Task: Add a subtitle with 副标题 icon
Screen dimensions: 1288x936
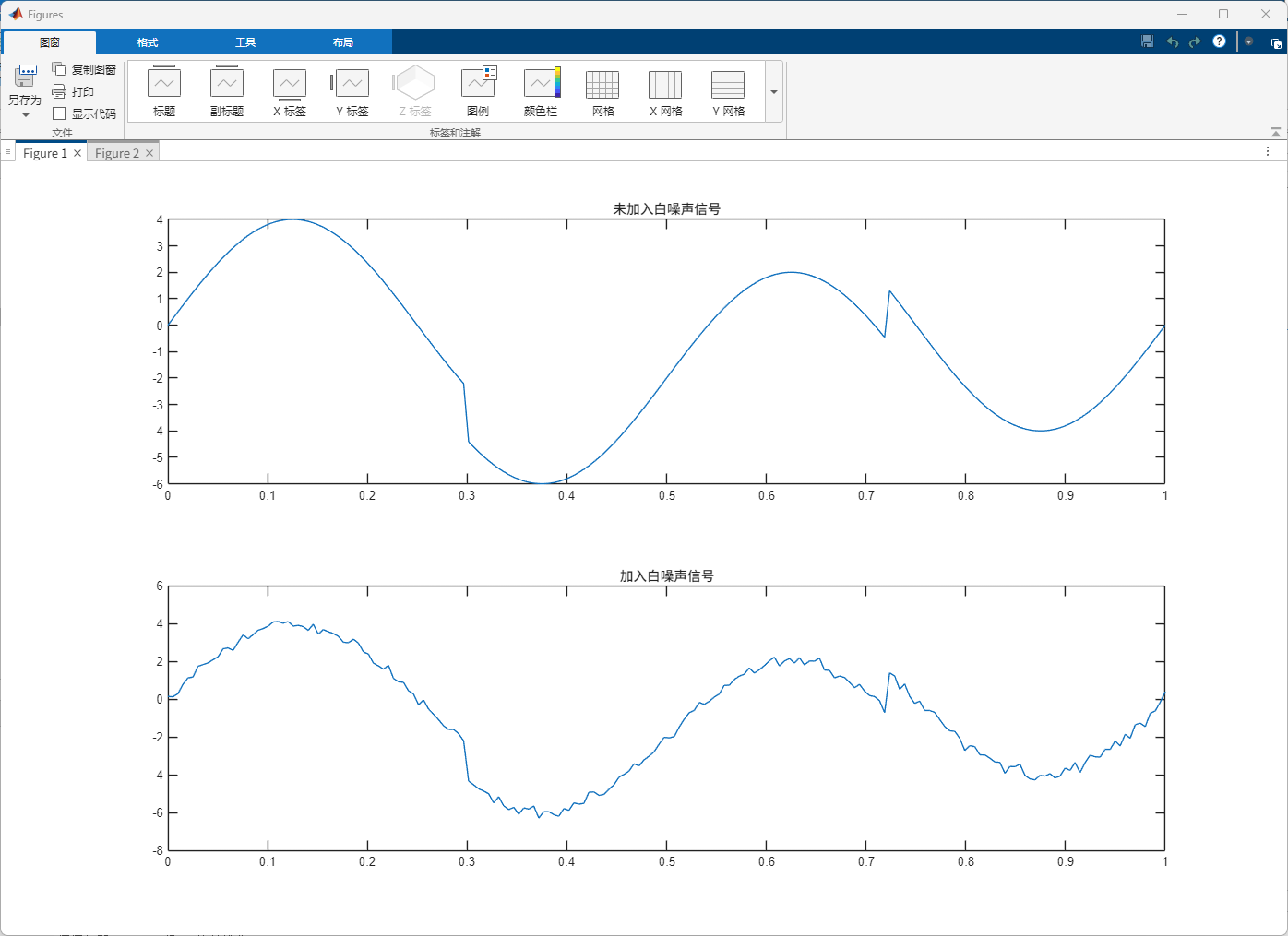Action: pyautogui.click(x=227, y=91)
